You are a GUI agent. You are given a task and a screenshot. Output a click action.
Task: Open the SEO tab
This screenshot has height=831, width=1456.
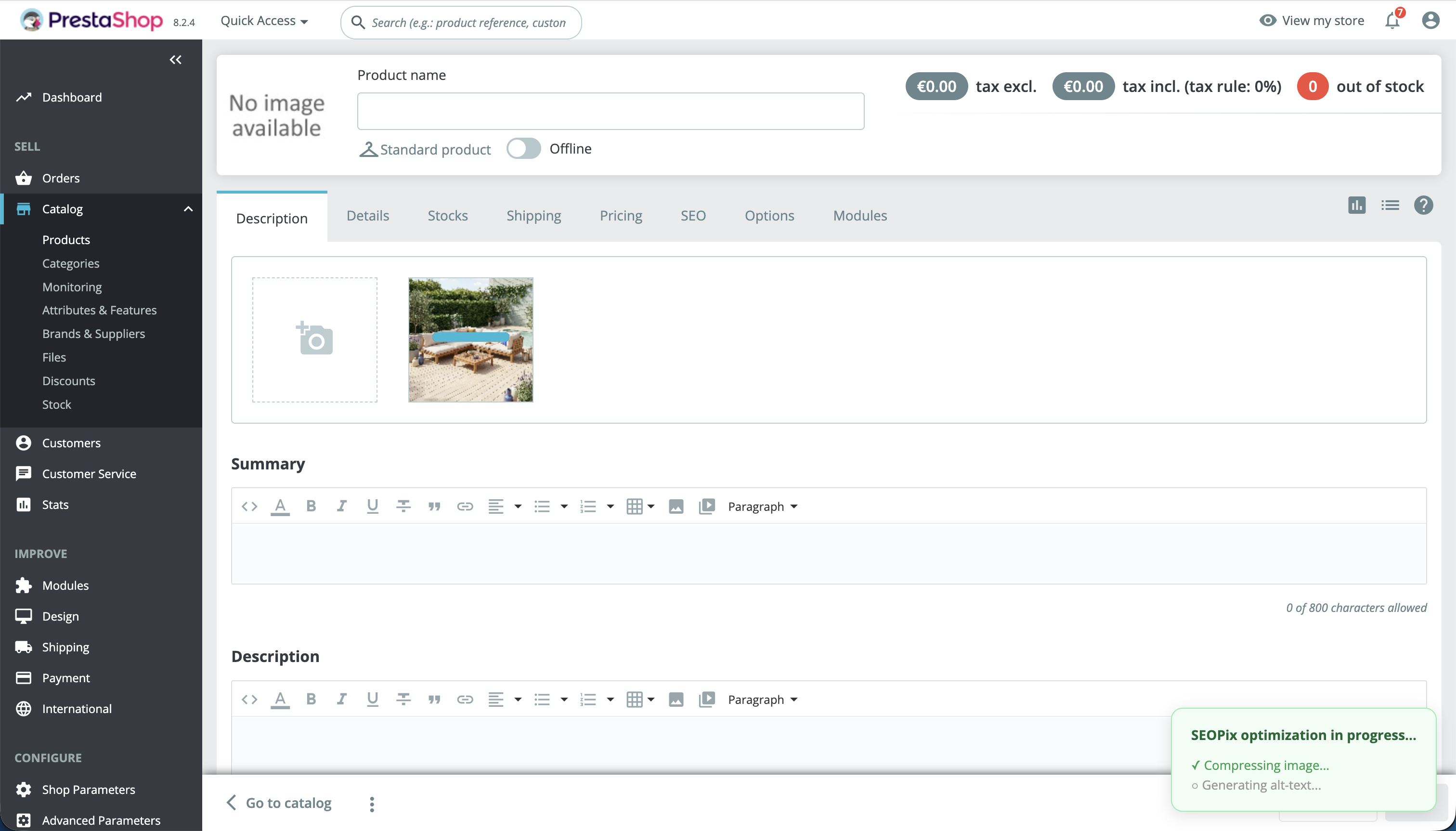(692, 216)
